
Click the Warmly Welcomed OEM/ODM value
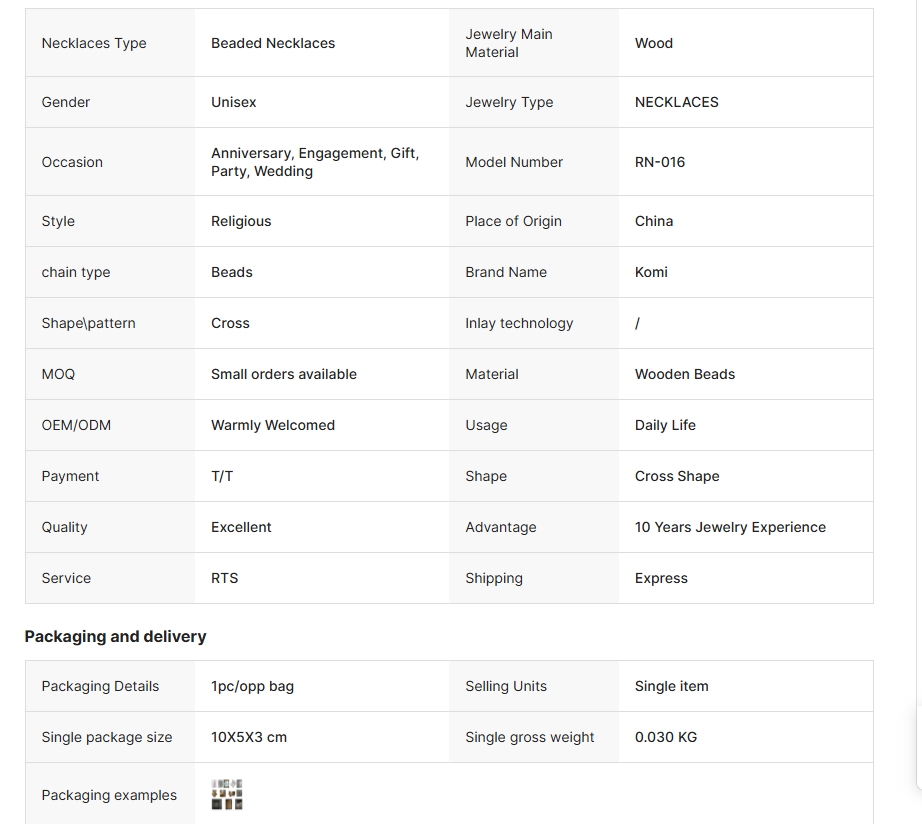[273, 425]
